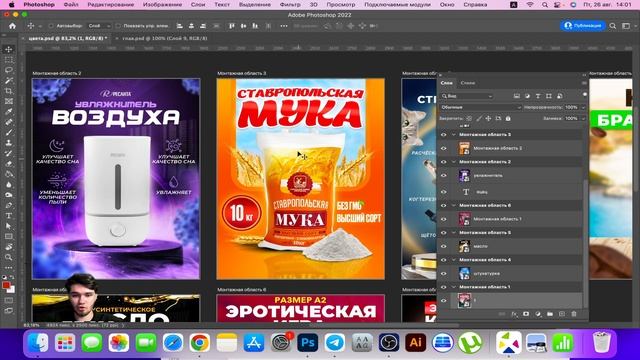Select the Horizontal Type tool
Image resolution: width=640 pixels, height=360 pixels.
coord(9,216)
